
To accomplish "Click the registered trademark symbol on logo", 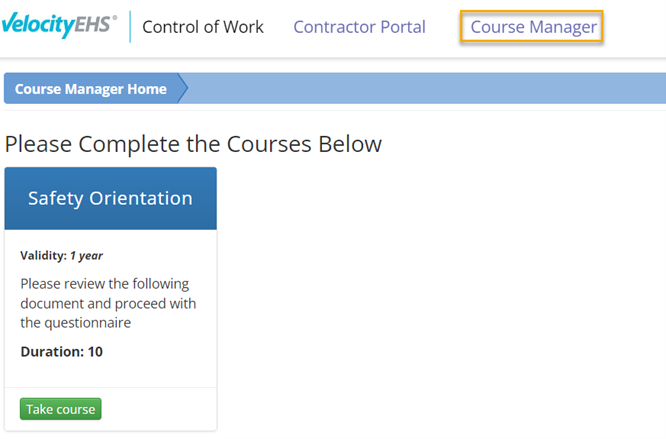I will [x=114, y=19].
